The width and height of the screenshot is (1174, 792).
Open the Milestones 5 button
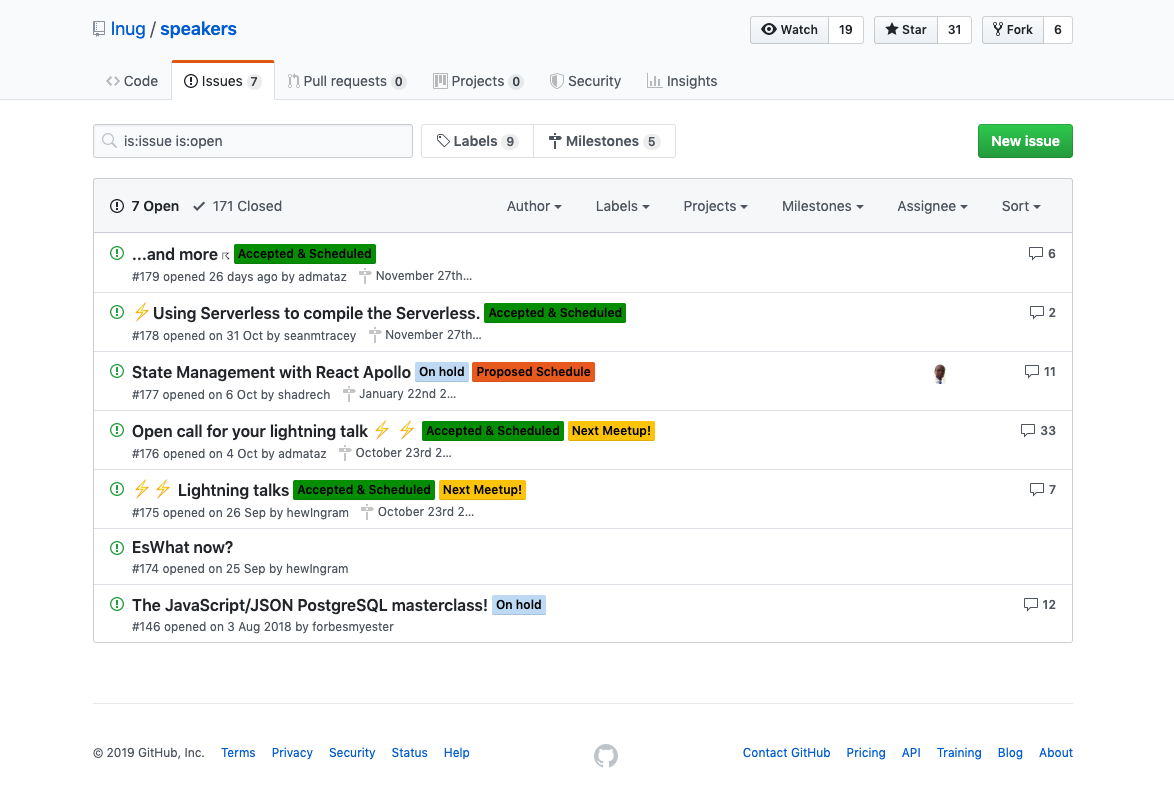coord(604,141)
